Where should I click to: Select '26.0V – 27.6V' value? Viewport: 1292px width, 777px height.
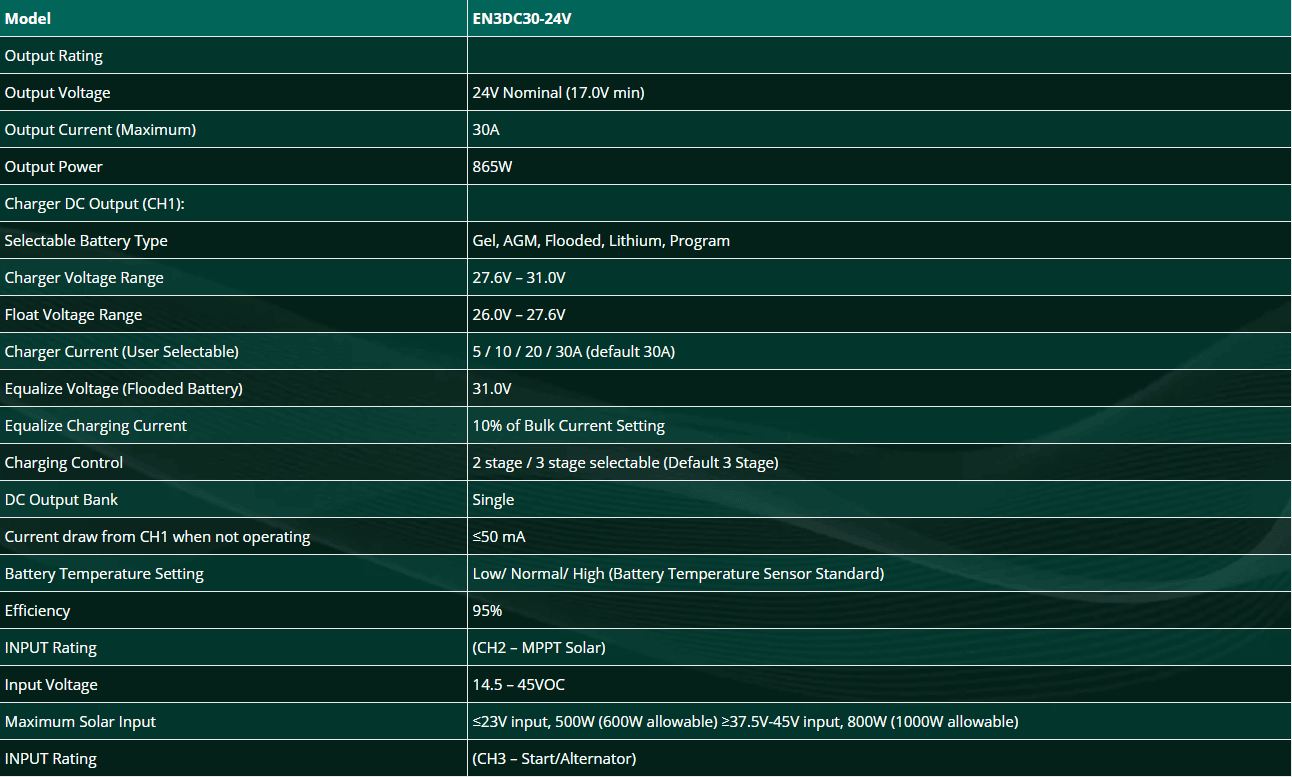tap(519, 315)
